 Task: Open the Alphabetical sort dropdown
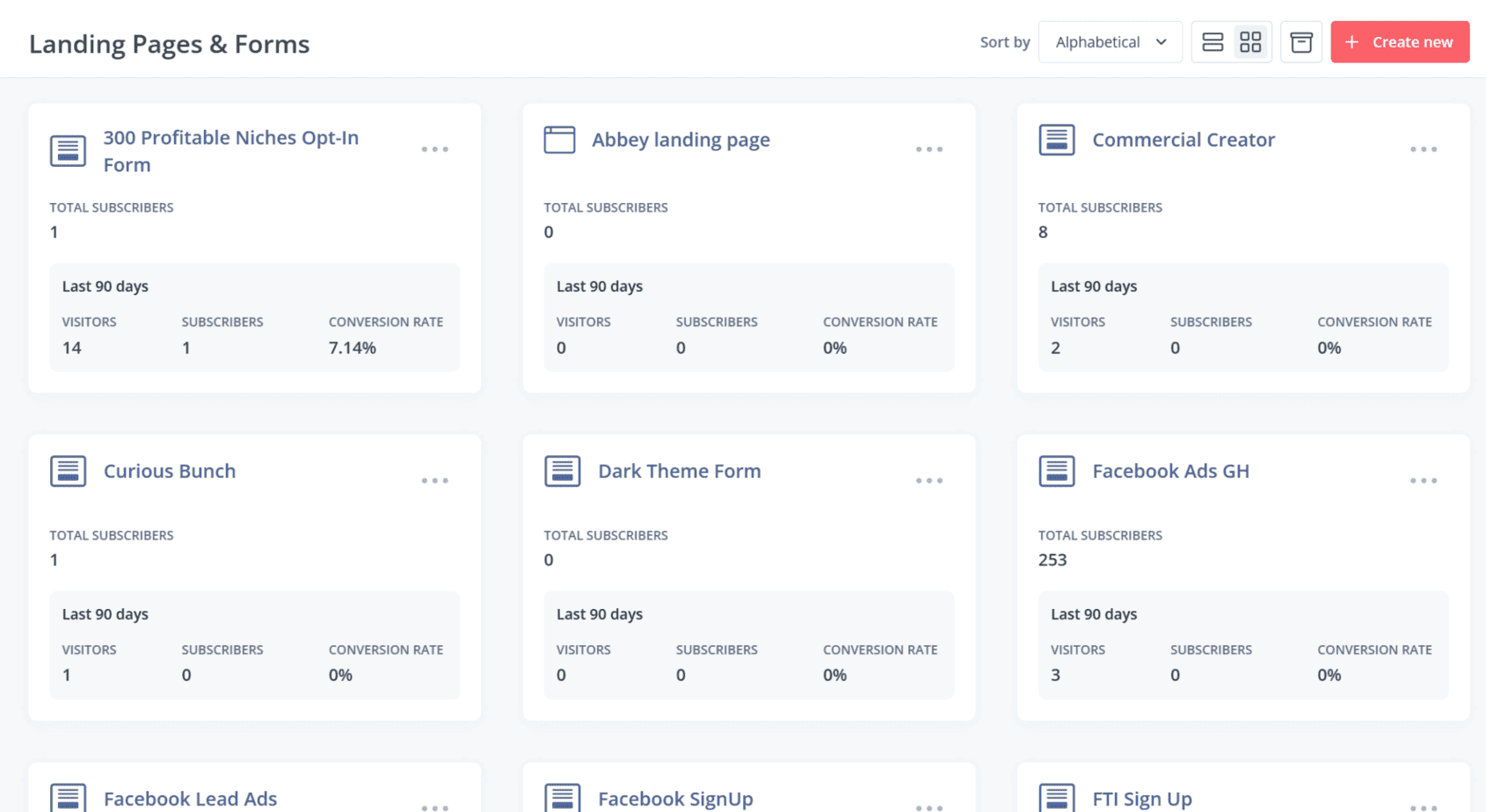point(1111,42)
